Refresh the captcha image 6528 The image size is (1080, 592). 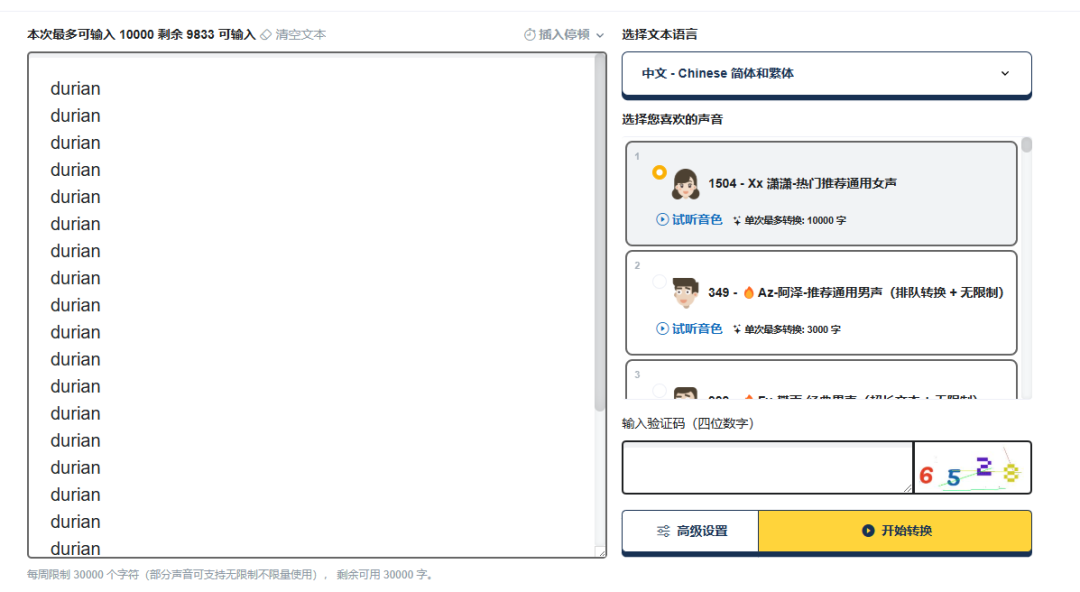972,467
